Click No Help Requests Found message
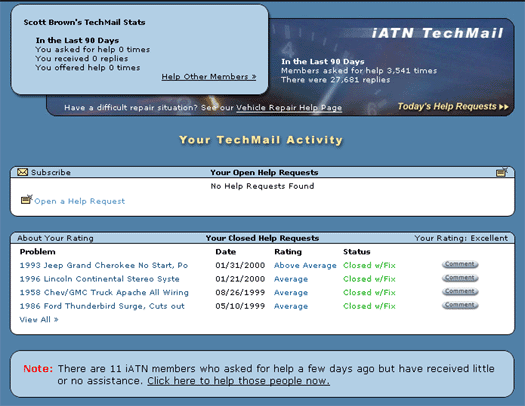Image resolution: width=525 pixels, height=406 pixels. pos(262,186)
